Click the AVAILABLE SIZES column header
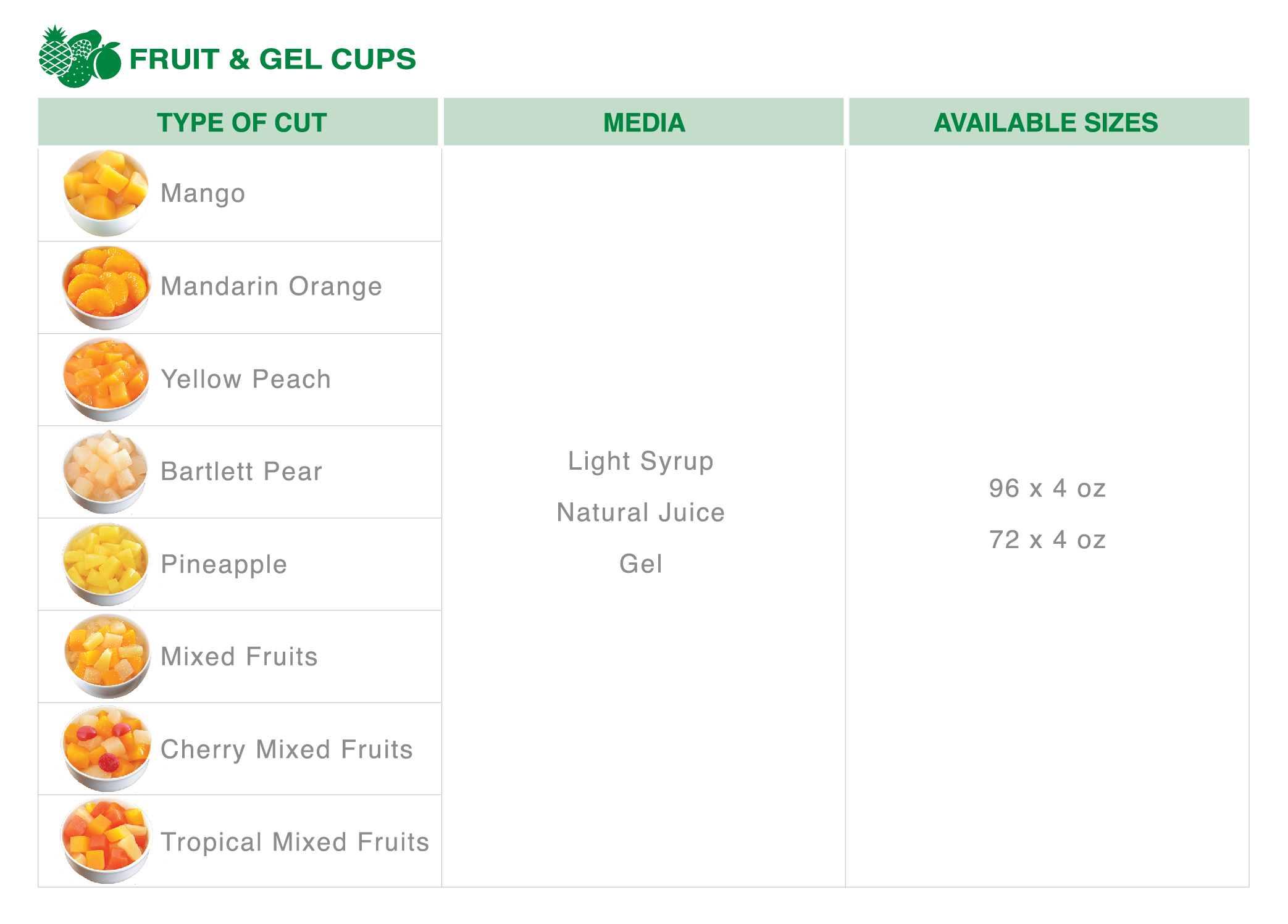Image resolution: width=1288 pixels, height=924 pixels. click(1048, 122)
